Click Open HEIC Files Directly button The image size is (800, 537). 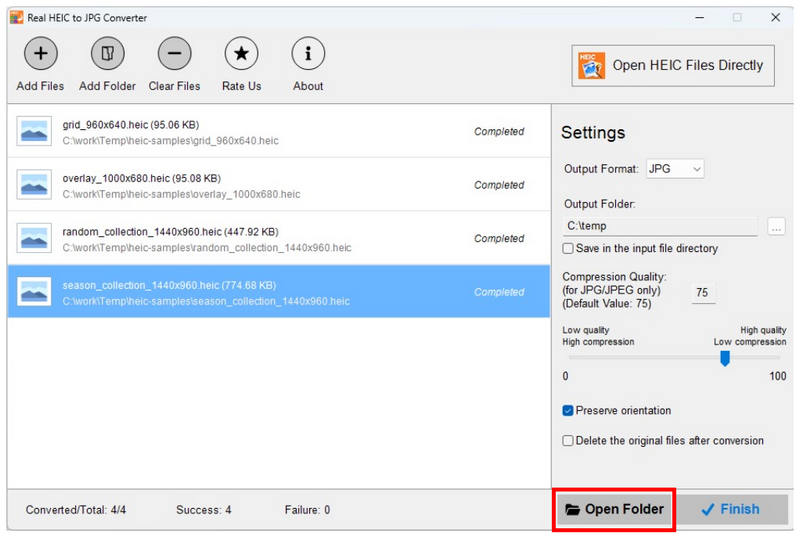point(673,66)
